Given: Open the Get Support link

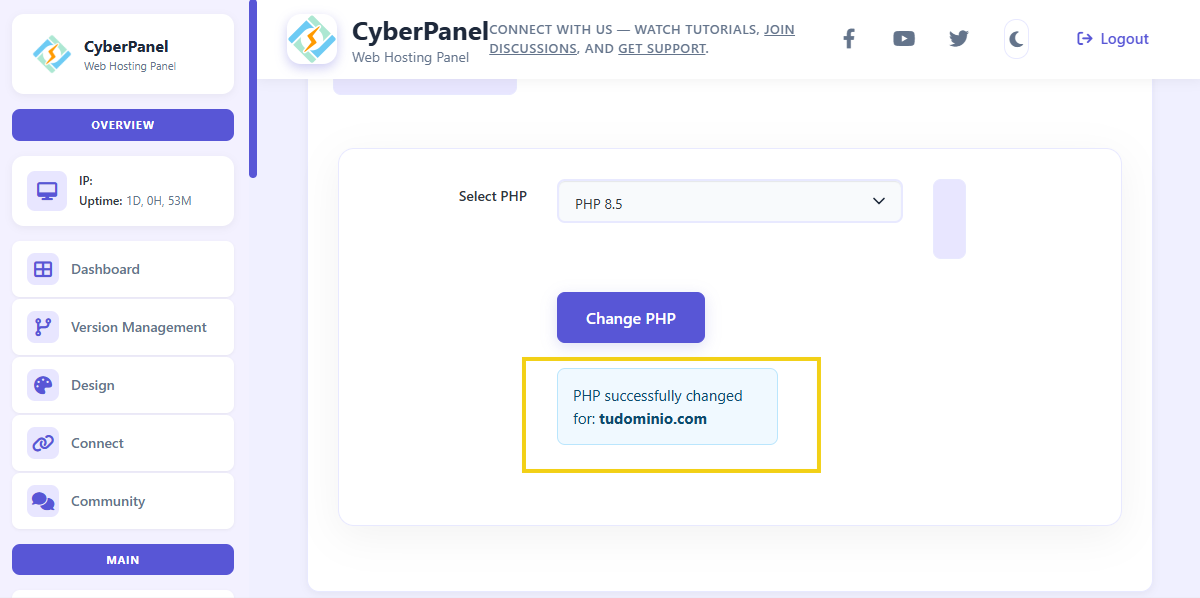Looking at the screenshot, I should pyautogui.click(x=661, y=48).
